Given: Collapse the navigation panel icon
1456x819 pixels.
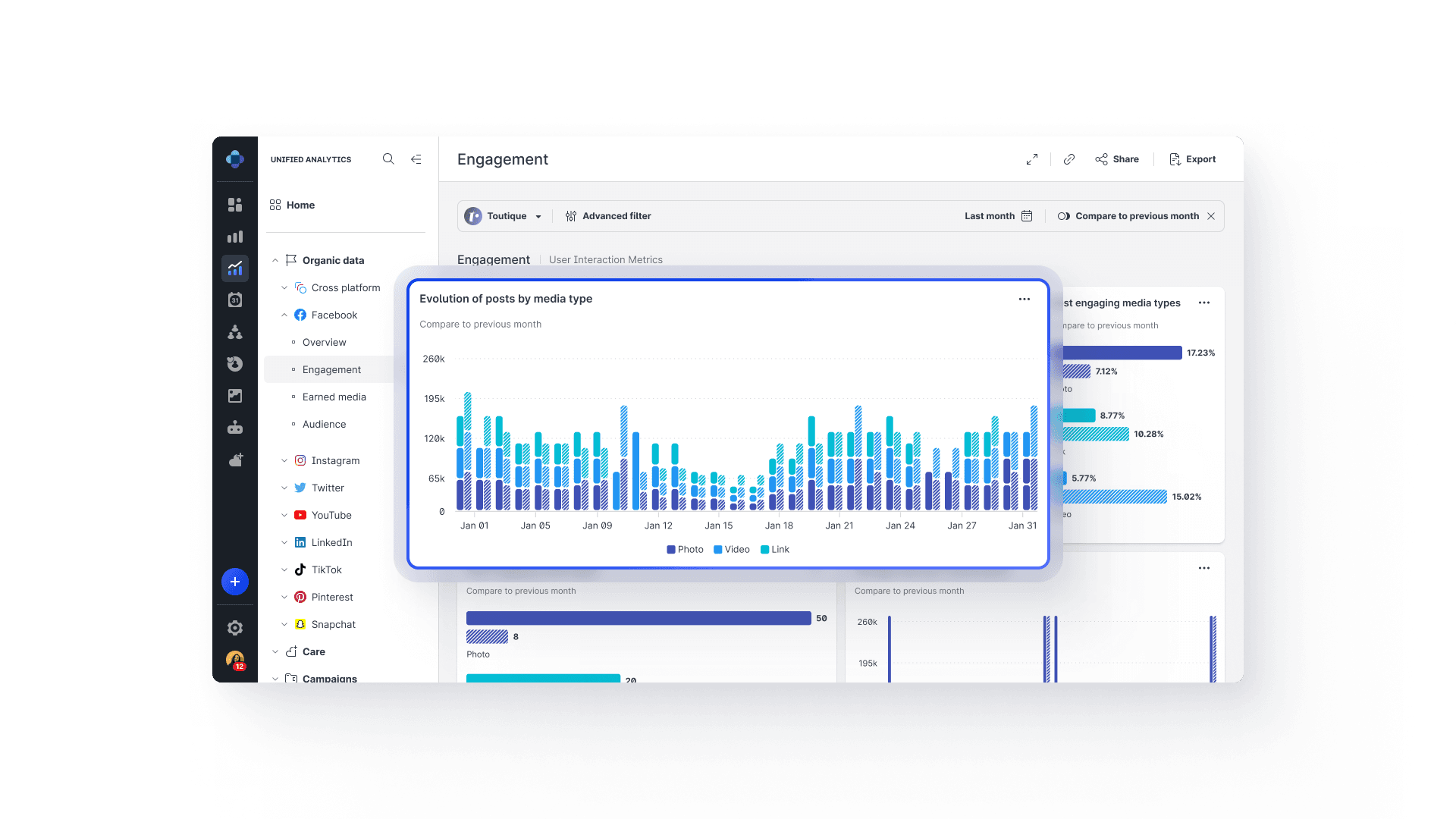Looking at the screenshot, I should 416,159.
